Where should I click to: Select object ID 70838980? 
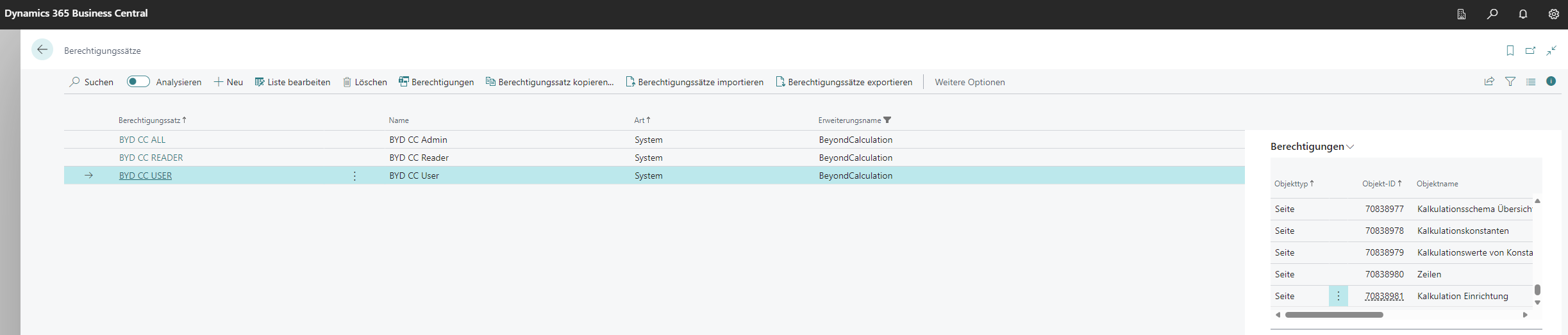pyautogui.click(x=1385, y=274)
